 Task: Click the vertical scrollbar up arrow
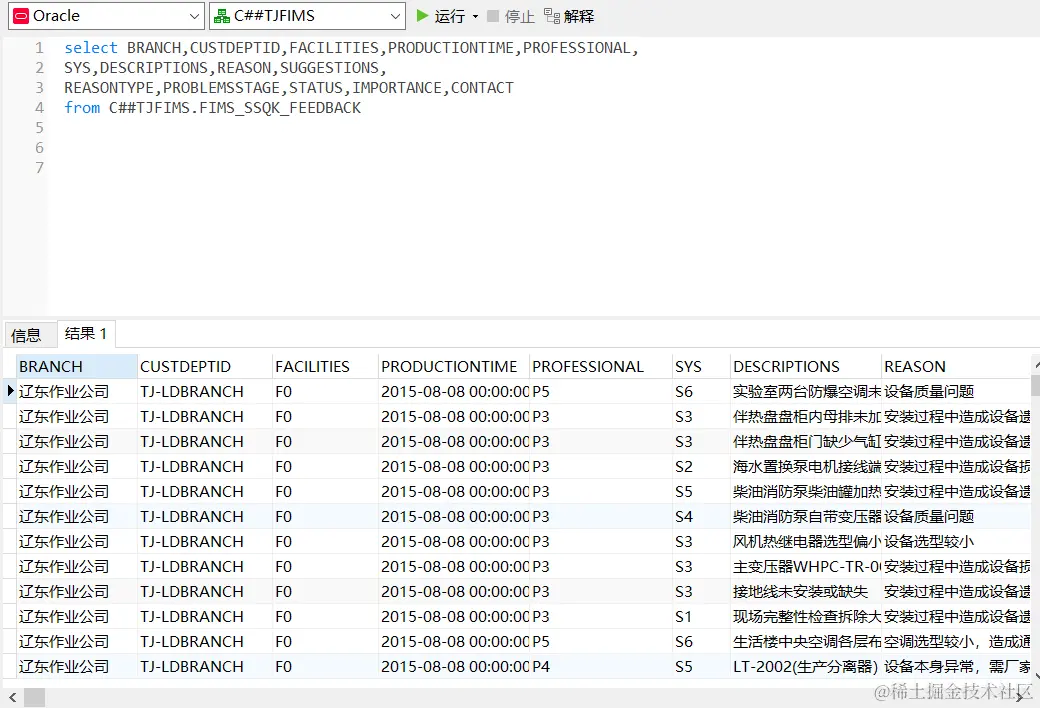pos(1035,365)
